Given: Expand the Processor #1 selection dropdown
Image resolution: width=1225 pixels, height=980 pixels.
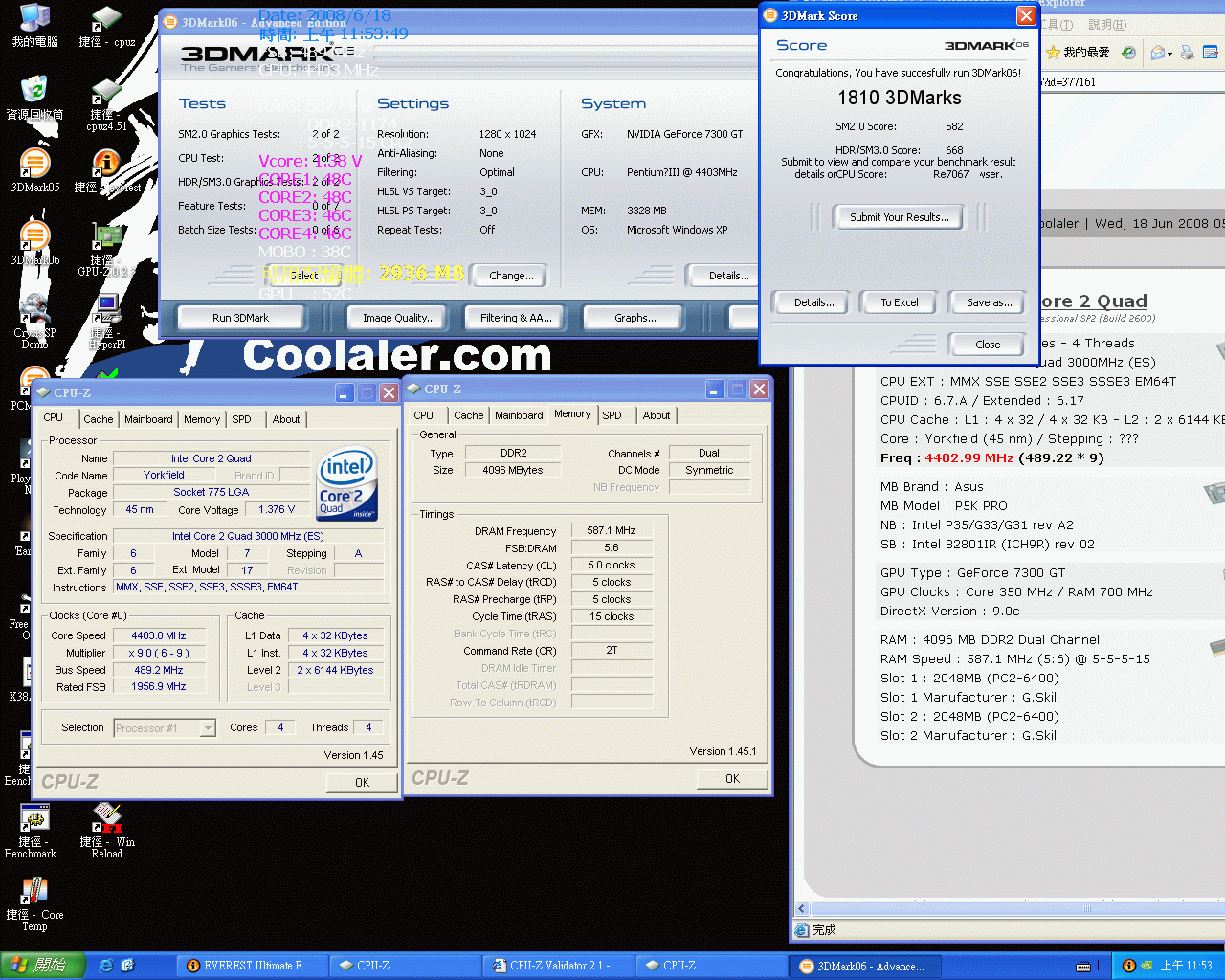Looking at the screenshot, I should [x=208, y=728].
